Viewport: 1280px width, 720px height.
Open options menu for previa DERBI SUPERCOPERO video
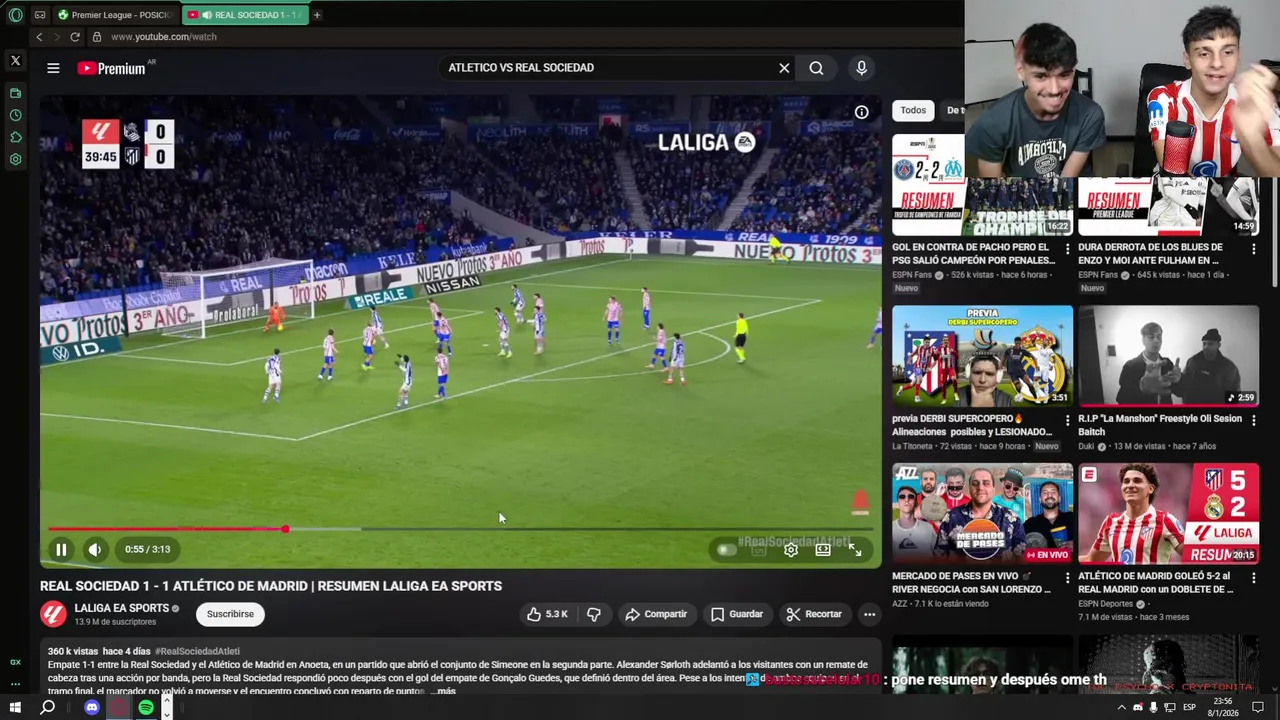pos(1068,420)
